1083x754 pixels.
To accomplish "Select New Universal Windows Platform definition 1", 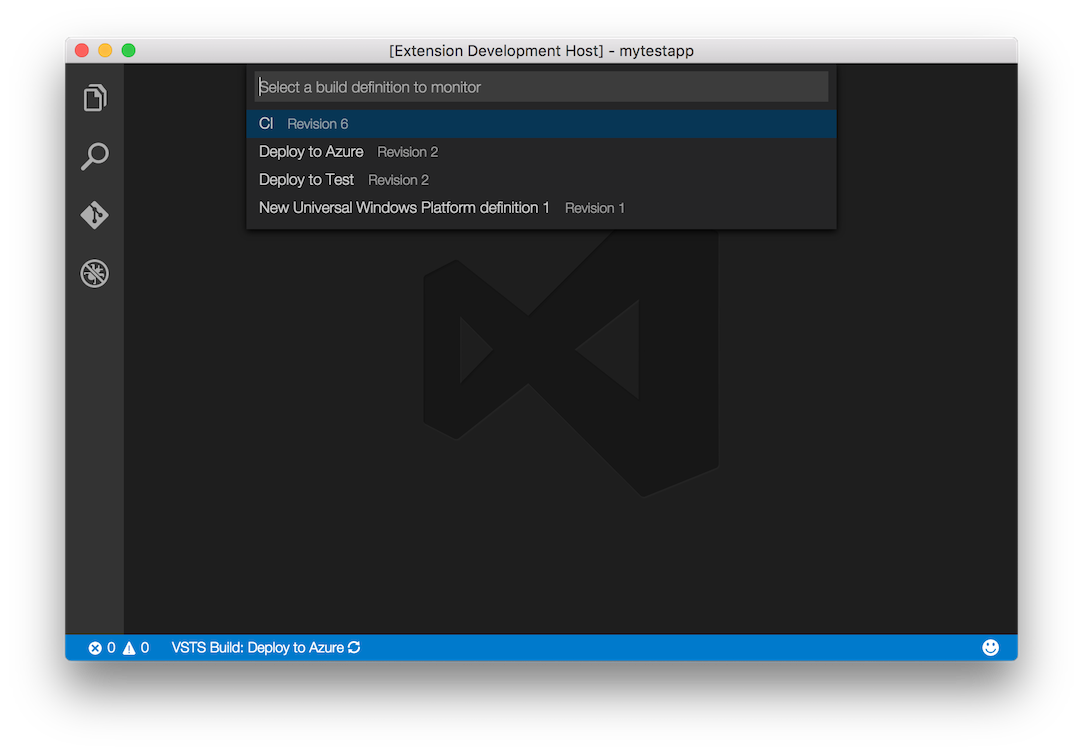I will (x=542, y=208).
